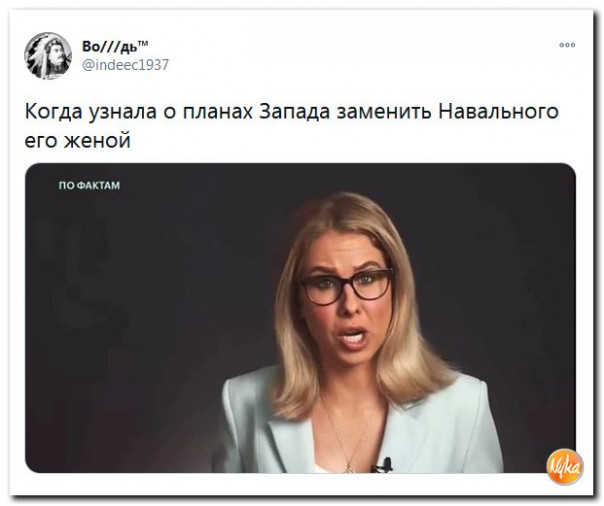Click the Indian chief profile avatar

pyautogui.click(x=48, y=55)
